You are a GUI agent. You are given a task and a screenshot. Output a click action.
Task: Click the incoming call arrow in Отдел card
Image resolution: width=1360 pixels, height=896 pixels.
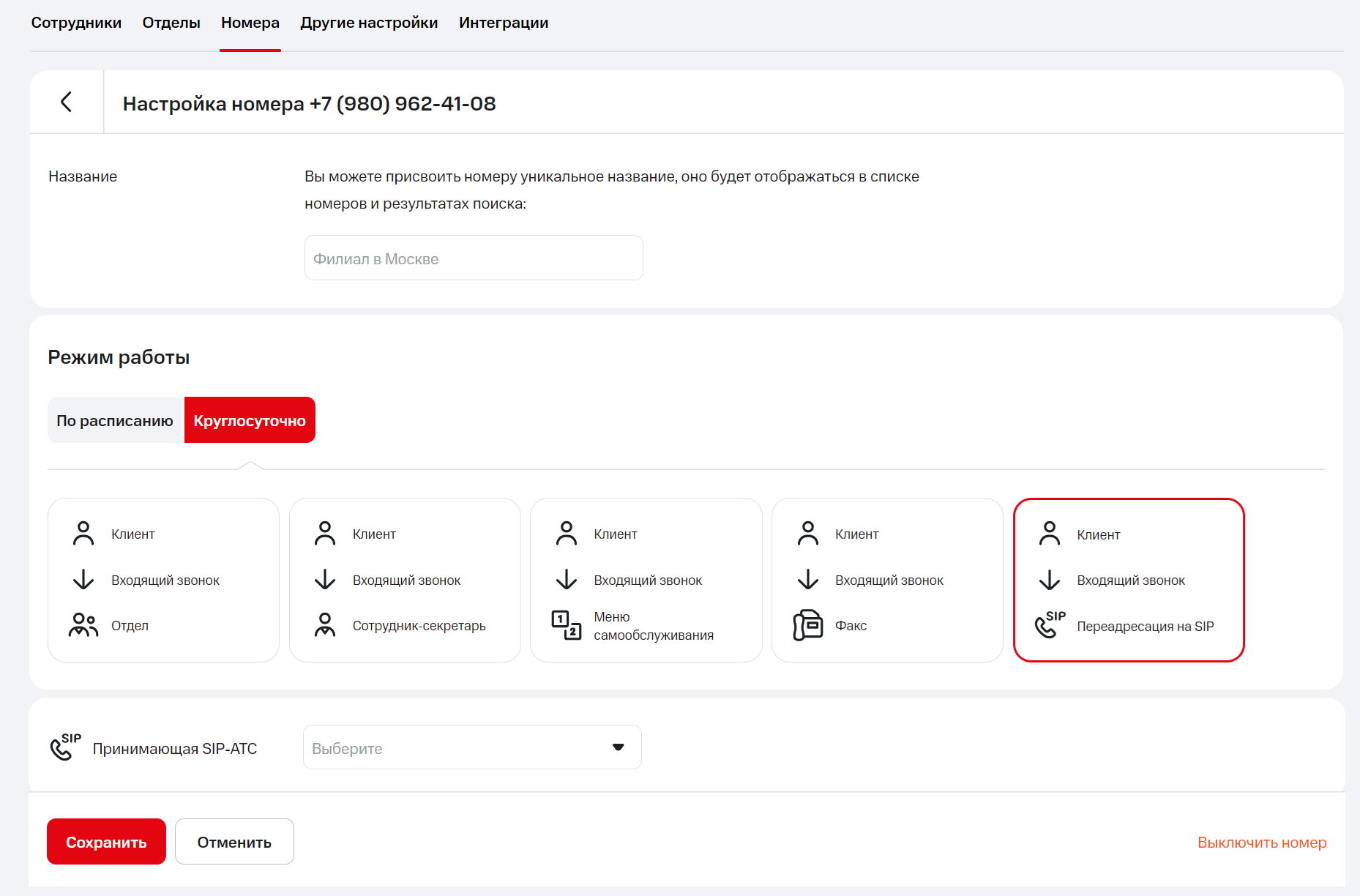83,580
